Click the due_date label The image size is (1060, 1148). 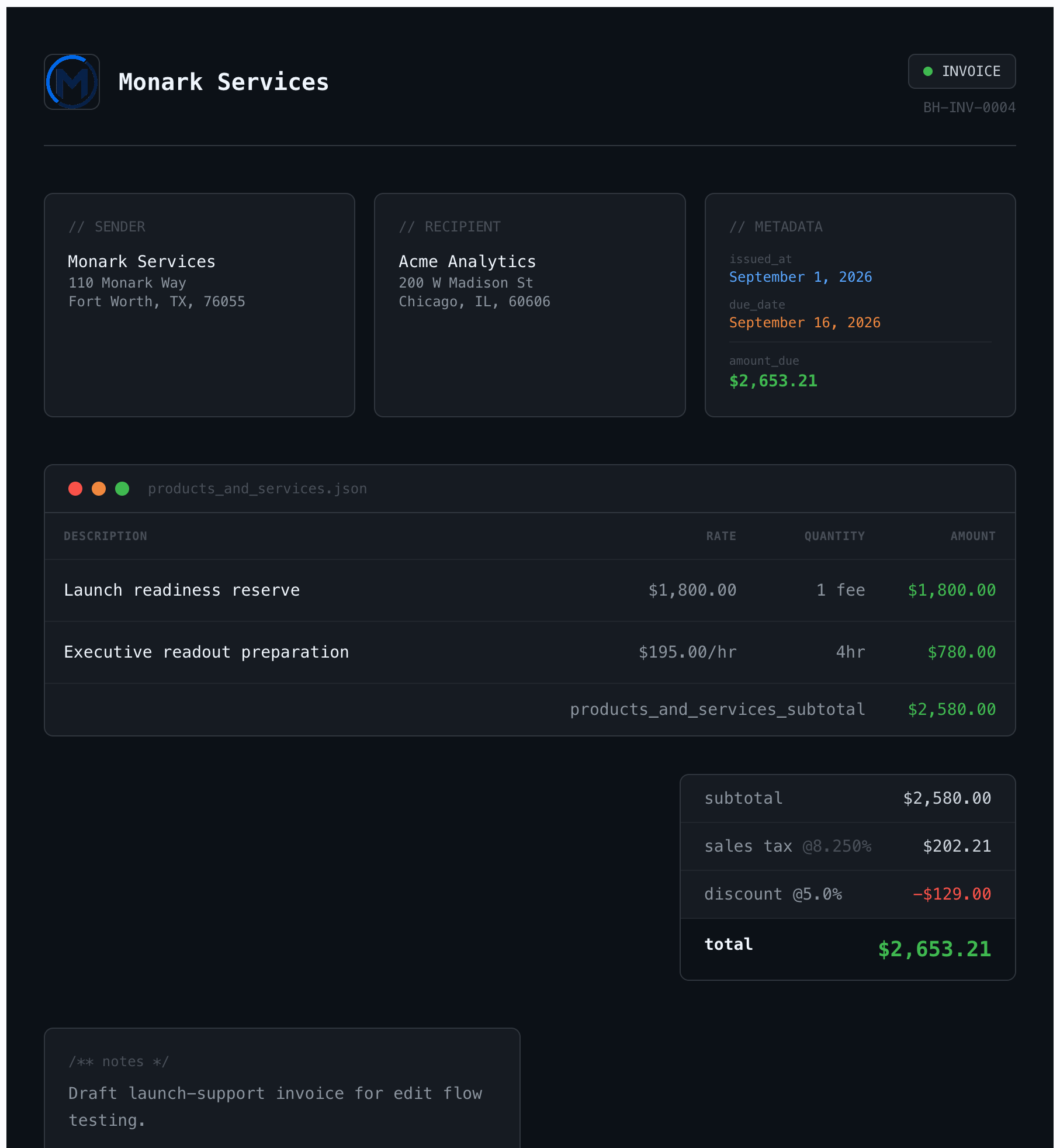click(x=757, y=305)
